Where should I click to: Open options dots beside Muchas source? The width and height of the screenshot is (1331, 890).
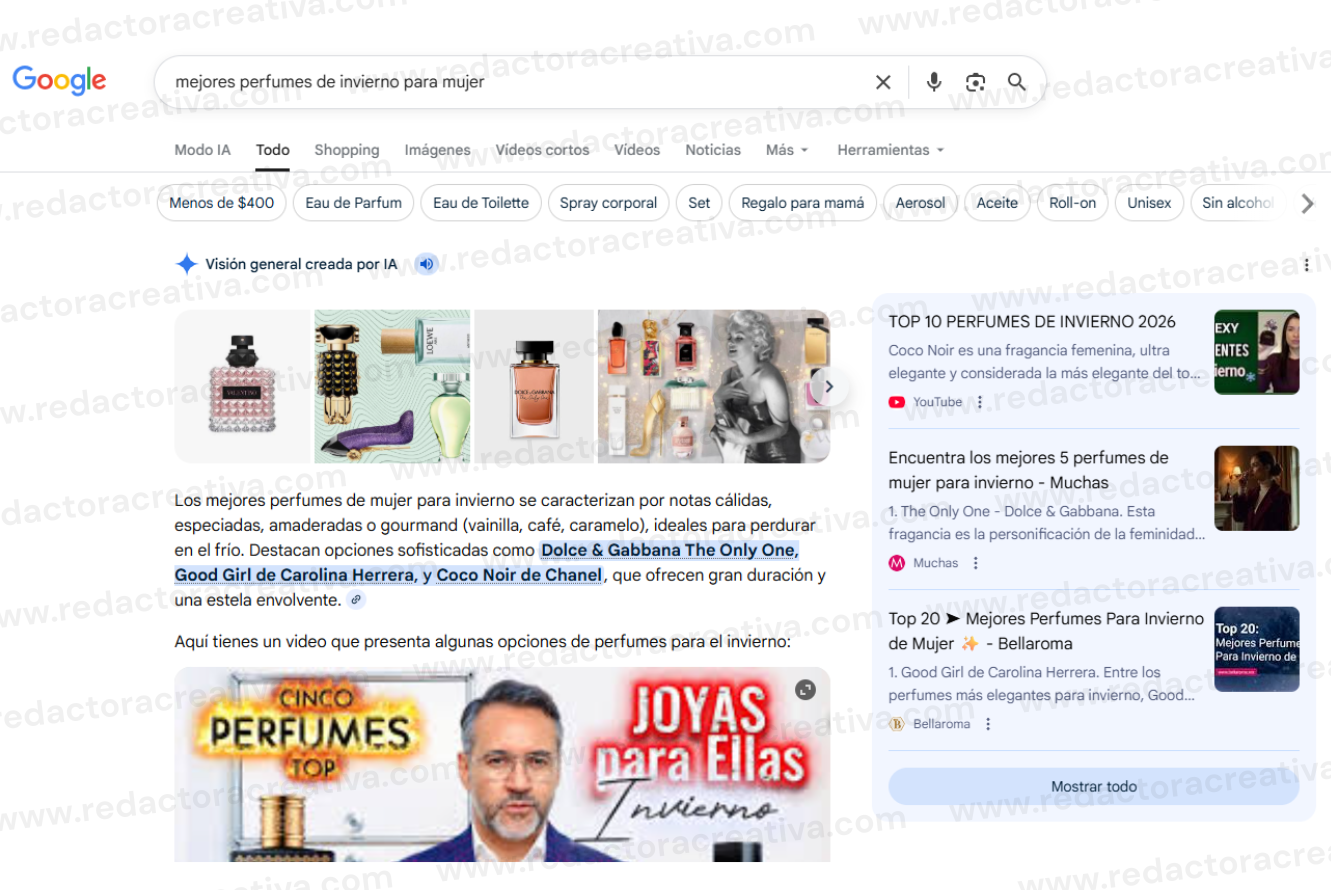pos(976,563)
